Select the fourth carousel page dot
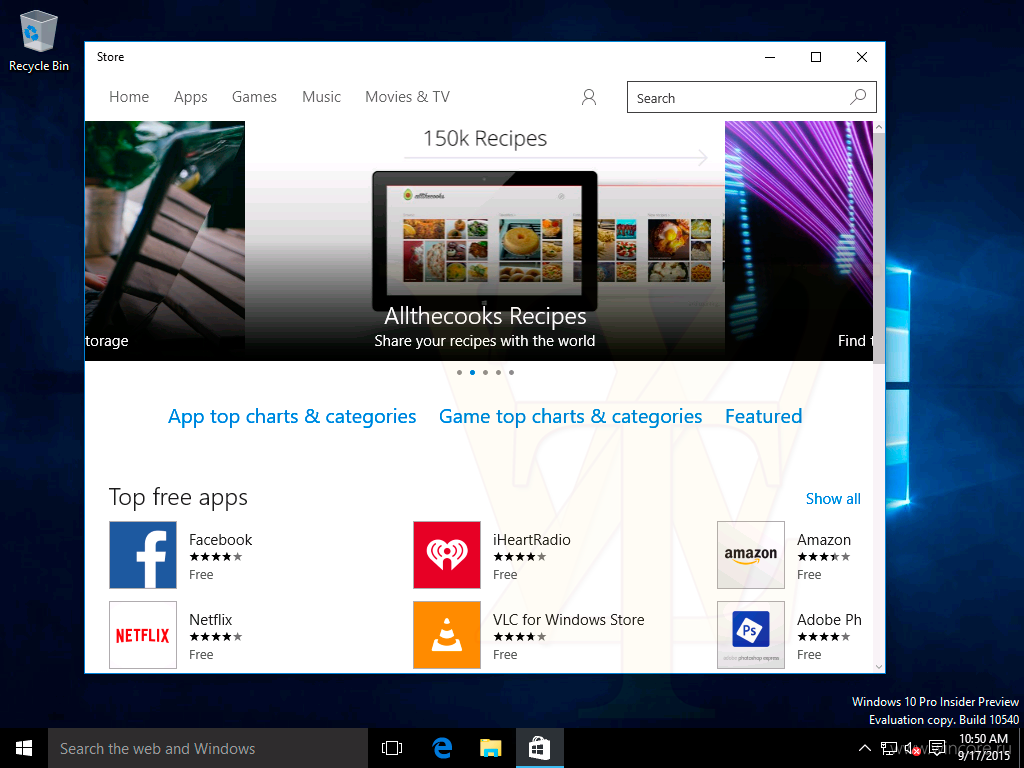 pyautogui.click(x=498, y=372)
